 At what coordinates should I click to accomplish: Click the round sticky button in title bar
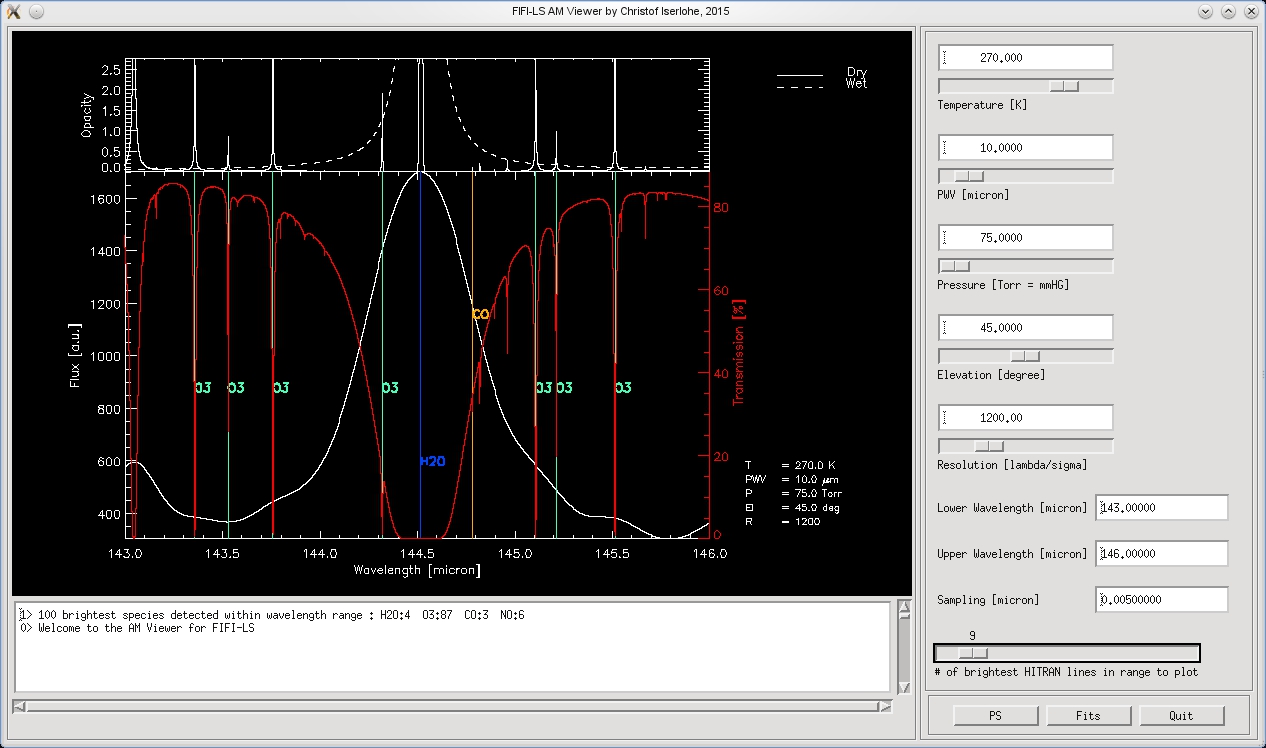pyautogui.click(x=36, y=11)
